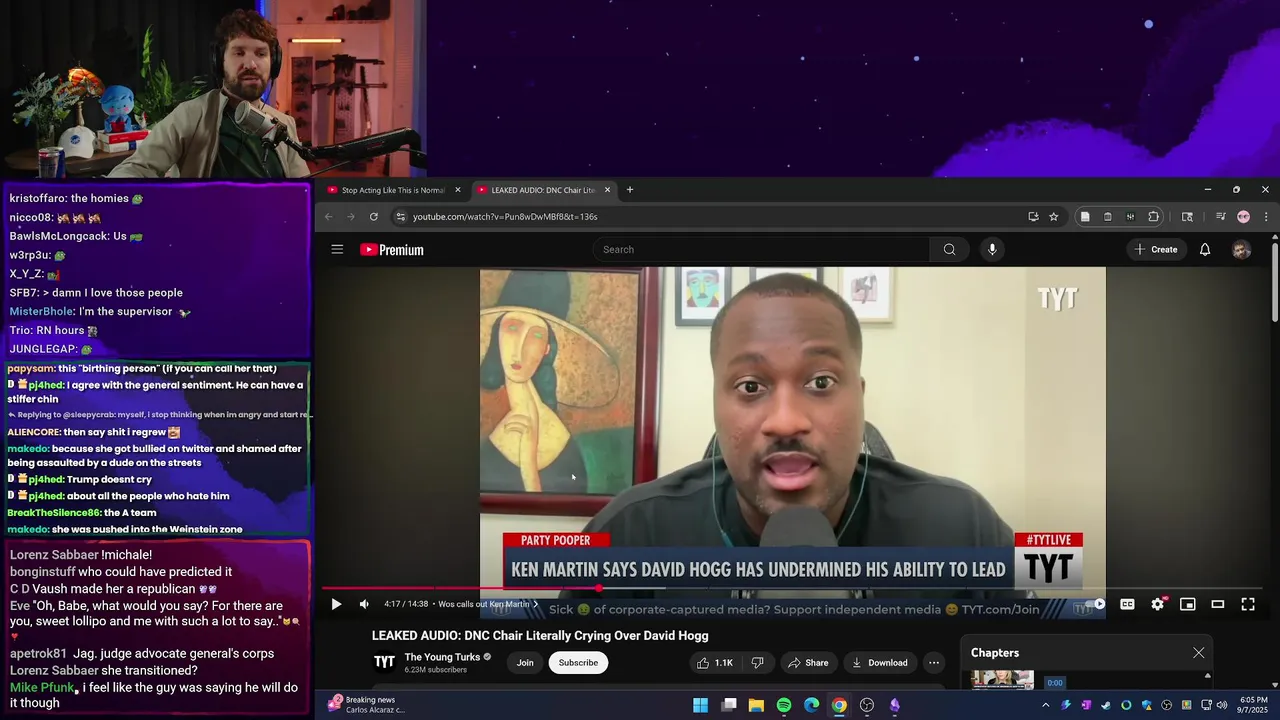
Task: Toggle closed captions (CC)
Action: tap(1127, 604)
